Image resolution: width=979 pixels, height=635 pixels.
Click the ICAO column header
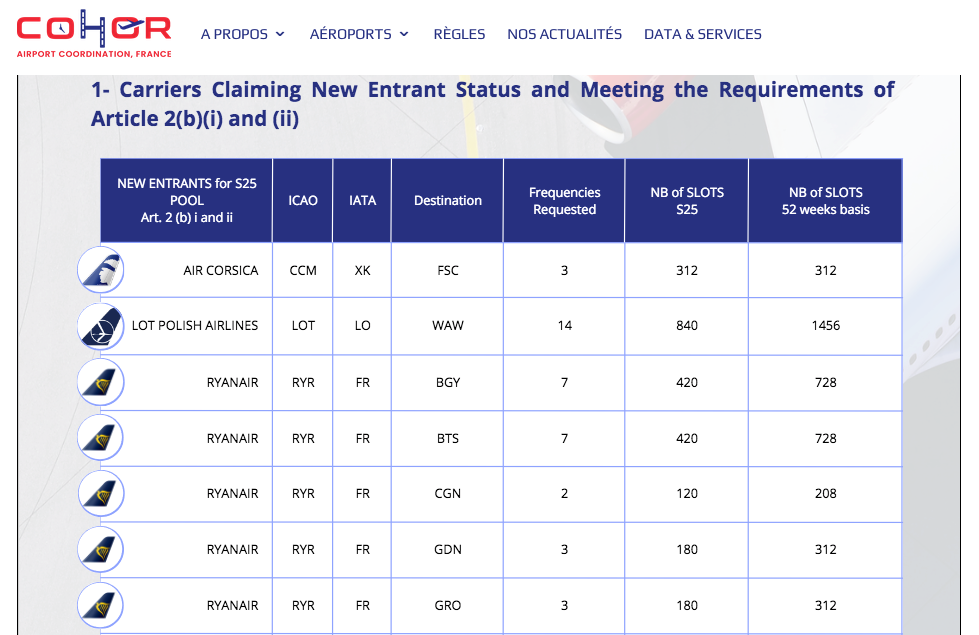coord(303,201)
